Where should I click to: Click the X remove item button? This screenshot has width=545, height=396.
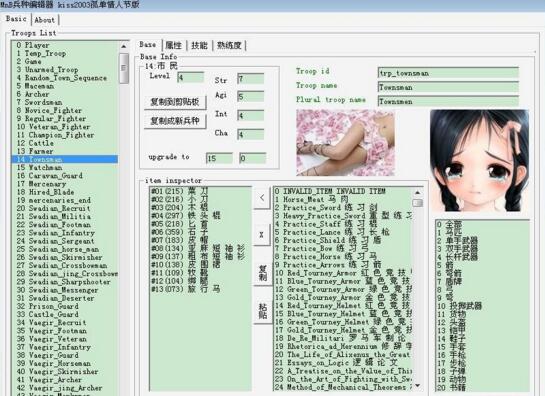262,235
